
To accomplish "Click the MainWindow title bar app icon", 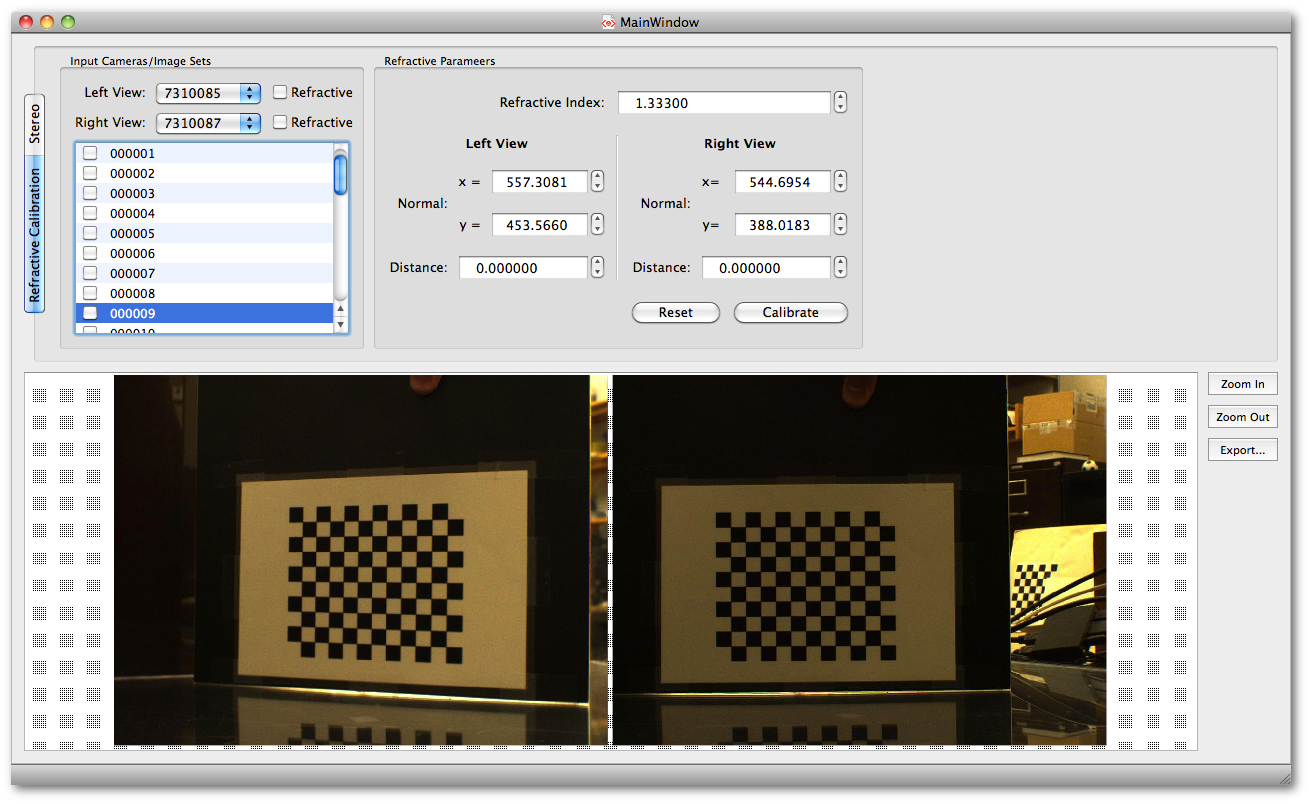I will coord(608,22).
